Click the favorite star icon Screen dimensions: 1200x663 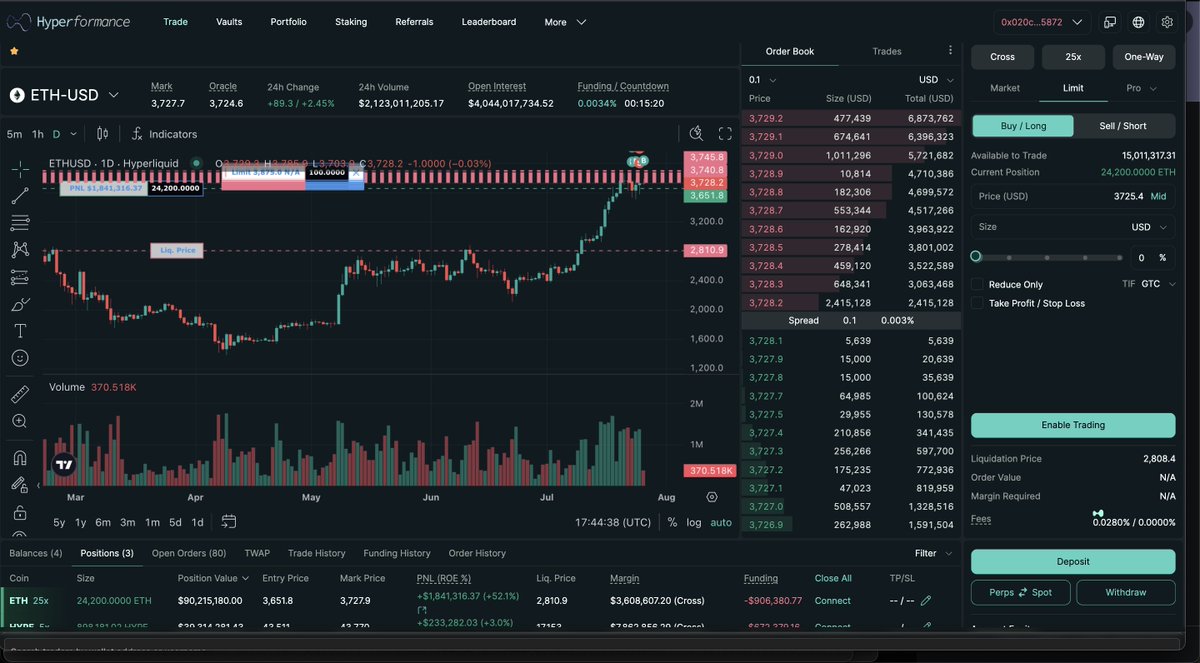(x=14, y=50)
